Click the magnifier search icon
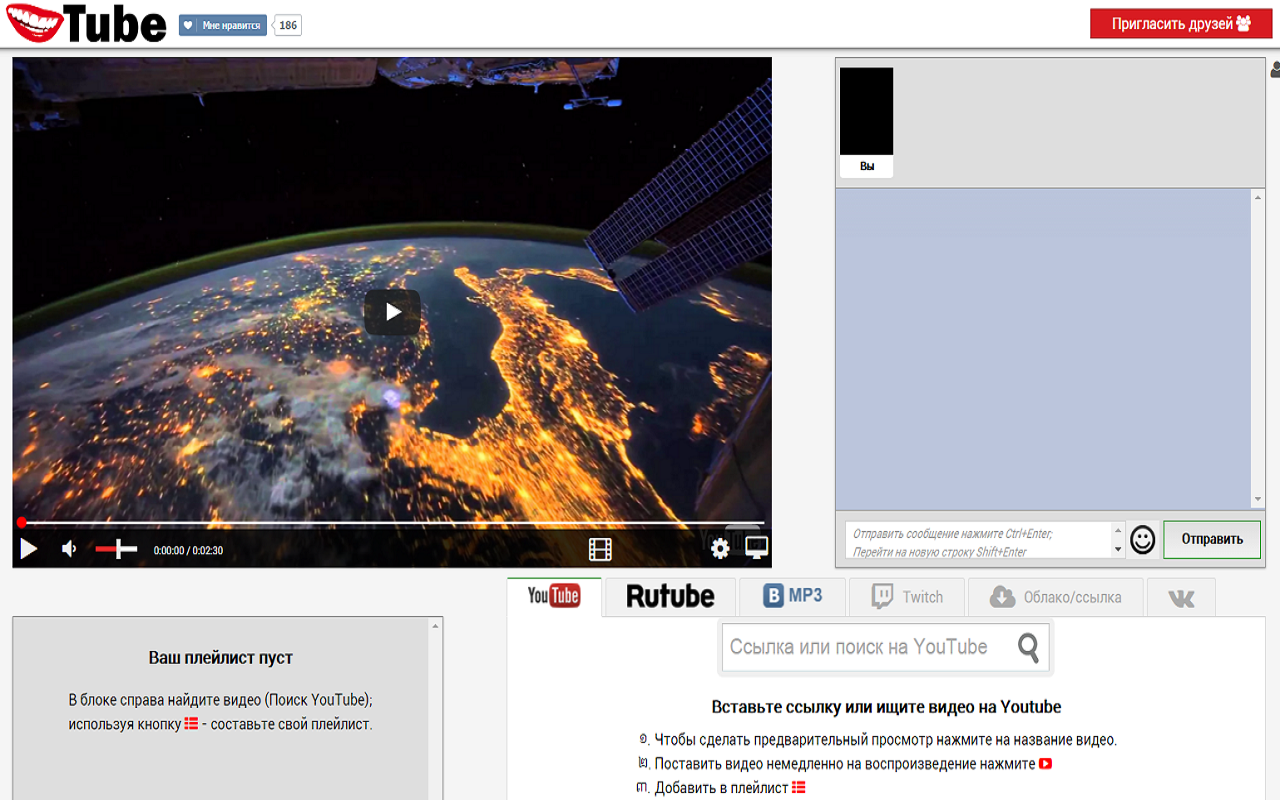This screenshot has width=1280, height=800. tap(1028, 648)
